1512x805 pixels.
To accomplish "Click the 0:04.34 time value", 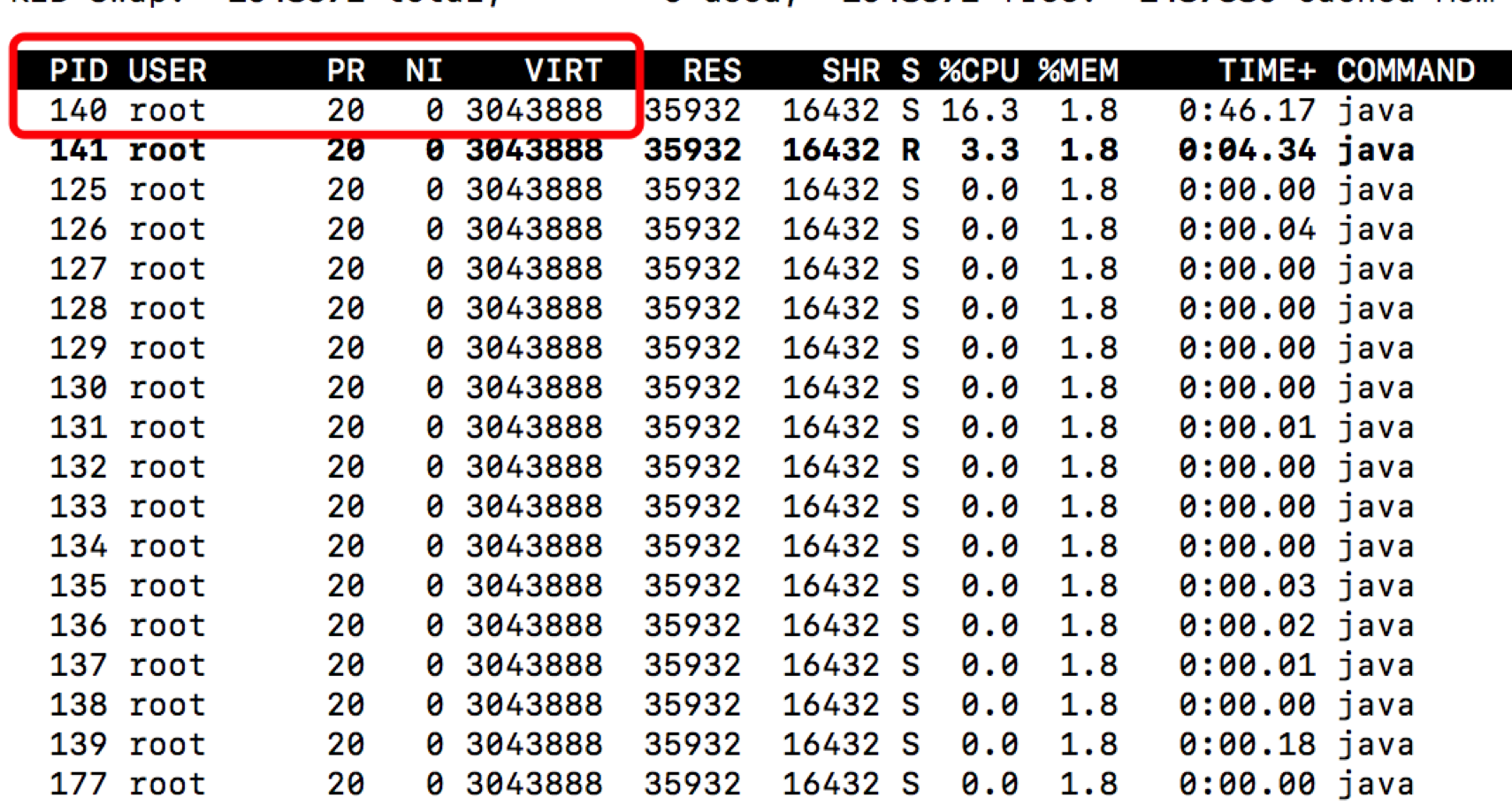I will click(x=1247, y=150).
